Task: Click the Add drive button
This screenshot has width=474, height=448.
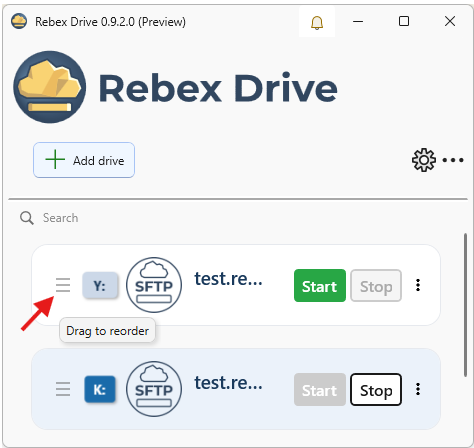Action: (x=84, y=160)
